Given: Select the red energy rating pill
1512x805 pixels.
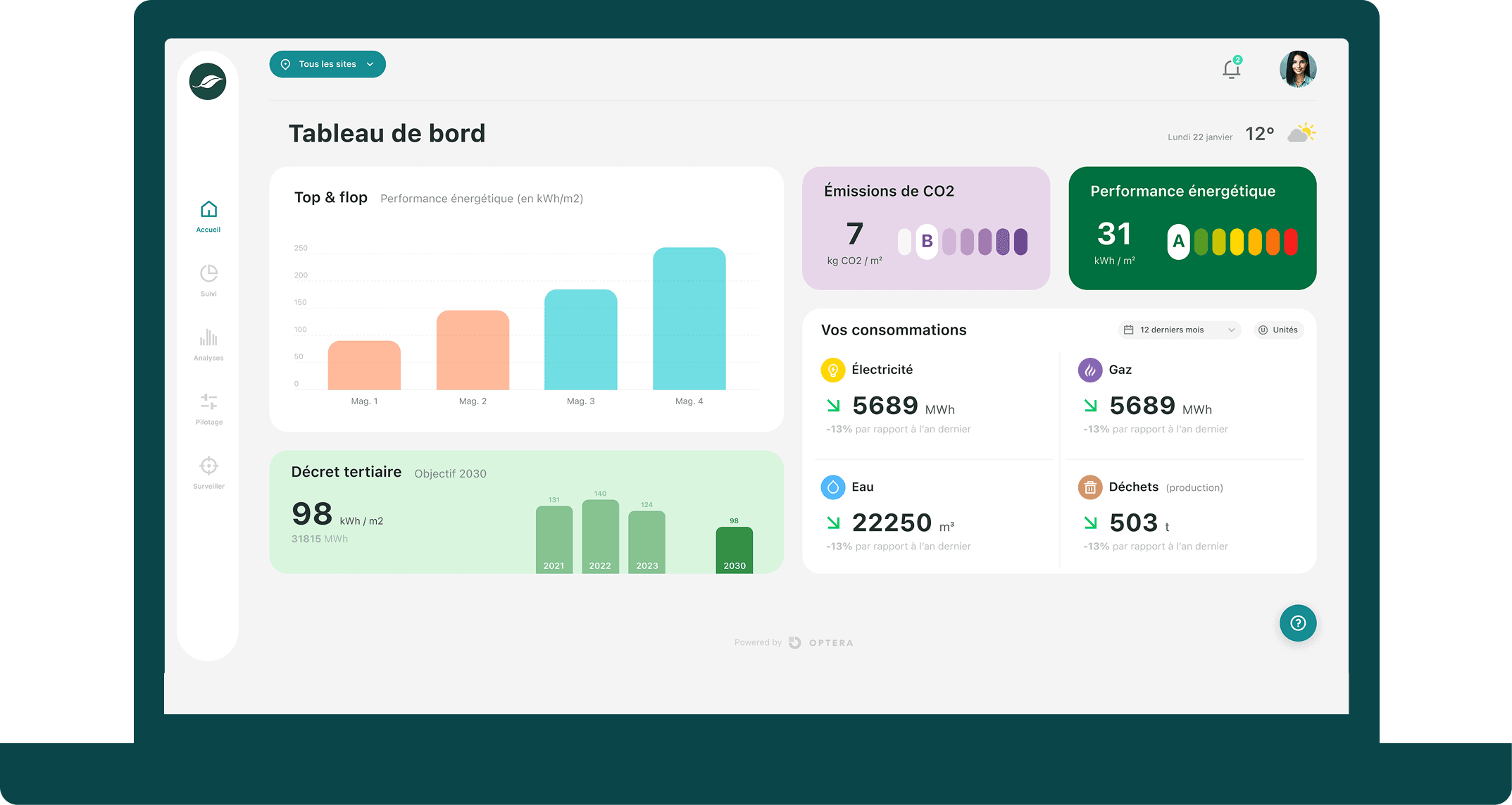Looking at the screenshot, I should click(1290, 242).
